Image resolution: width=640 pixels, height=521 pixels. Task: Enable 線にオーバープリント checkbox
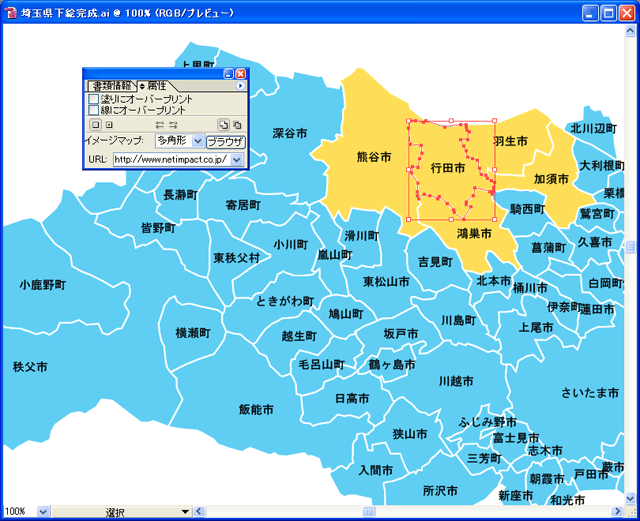tap(93, 110)
